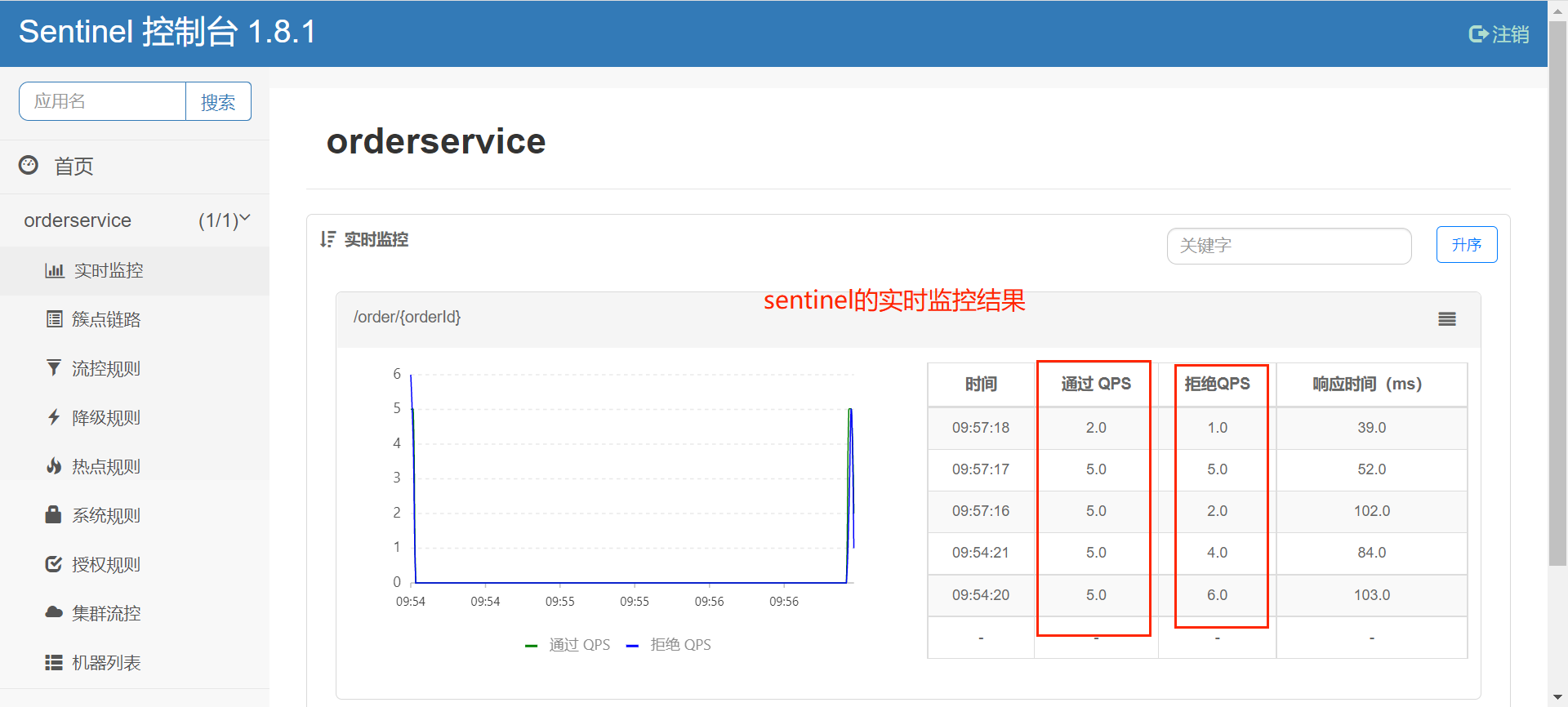Click the orderservice app name in sidebar

[78, 220]
